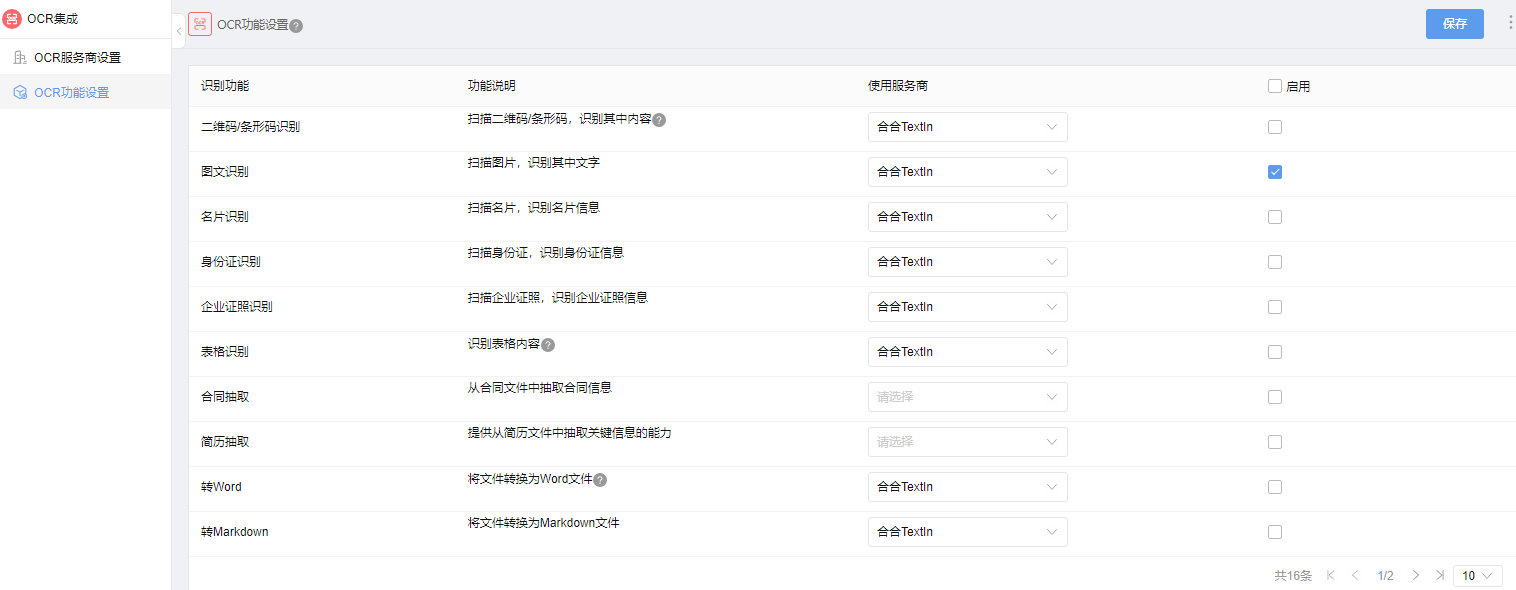Click the 合同抽取 row name
This screenshot has width=1516, height=590.
(x=225, y=397)
